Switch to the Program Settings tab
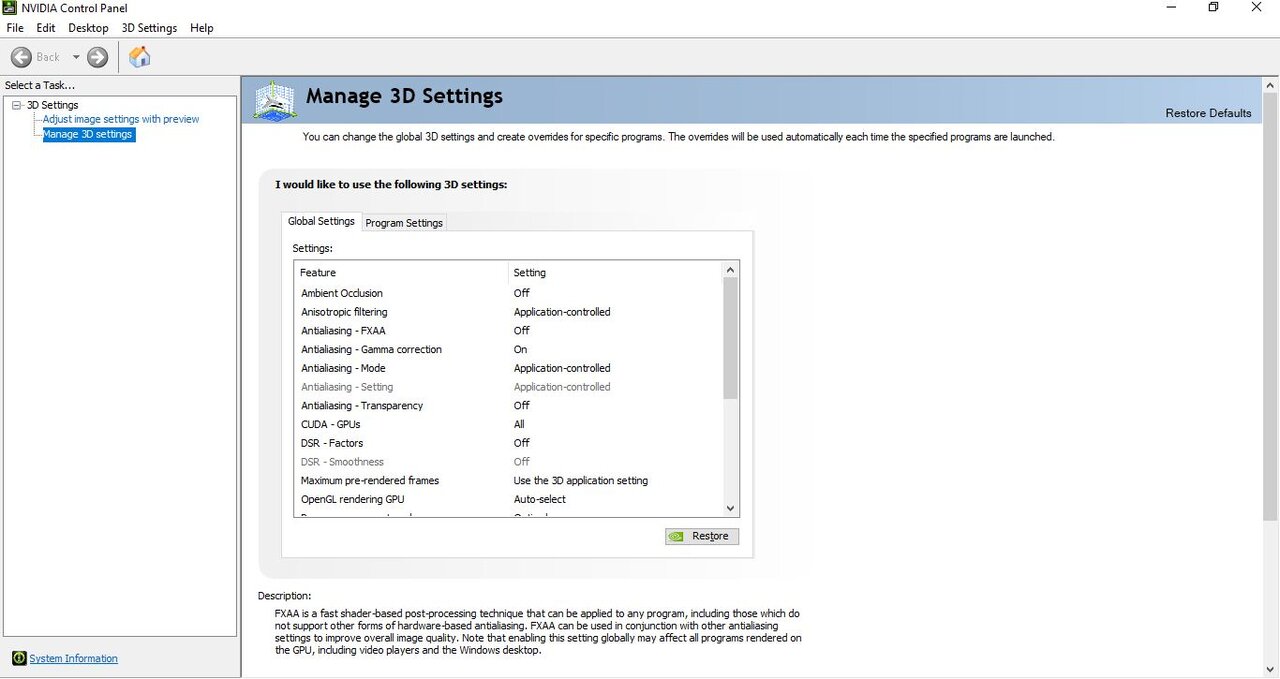The image size is (1280, 679). (x=404, y=222)
